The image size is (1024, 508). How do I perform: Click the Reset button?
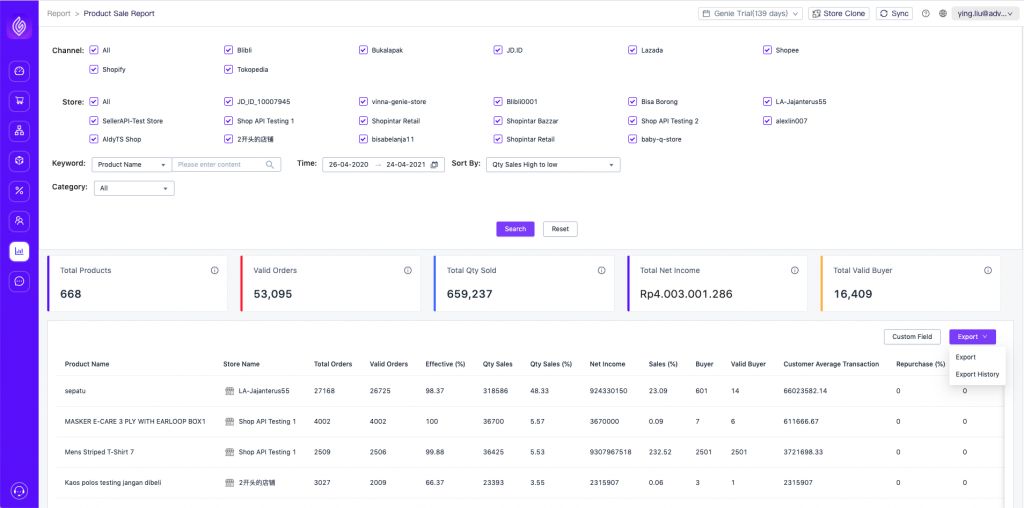pos(560,229)
